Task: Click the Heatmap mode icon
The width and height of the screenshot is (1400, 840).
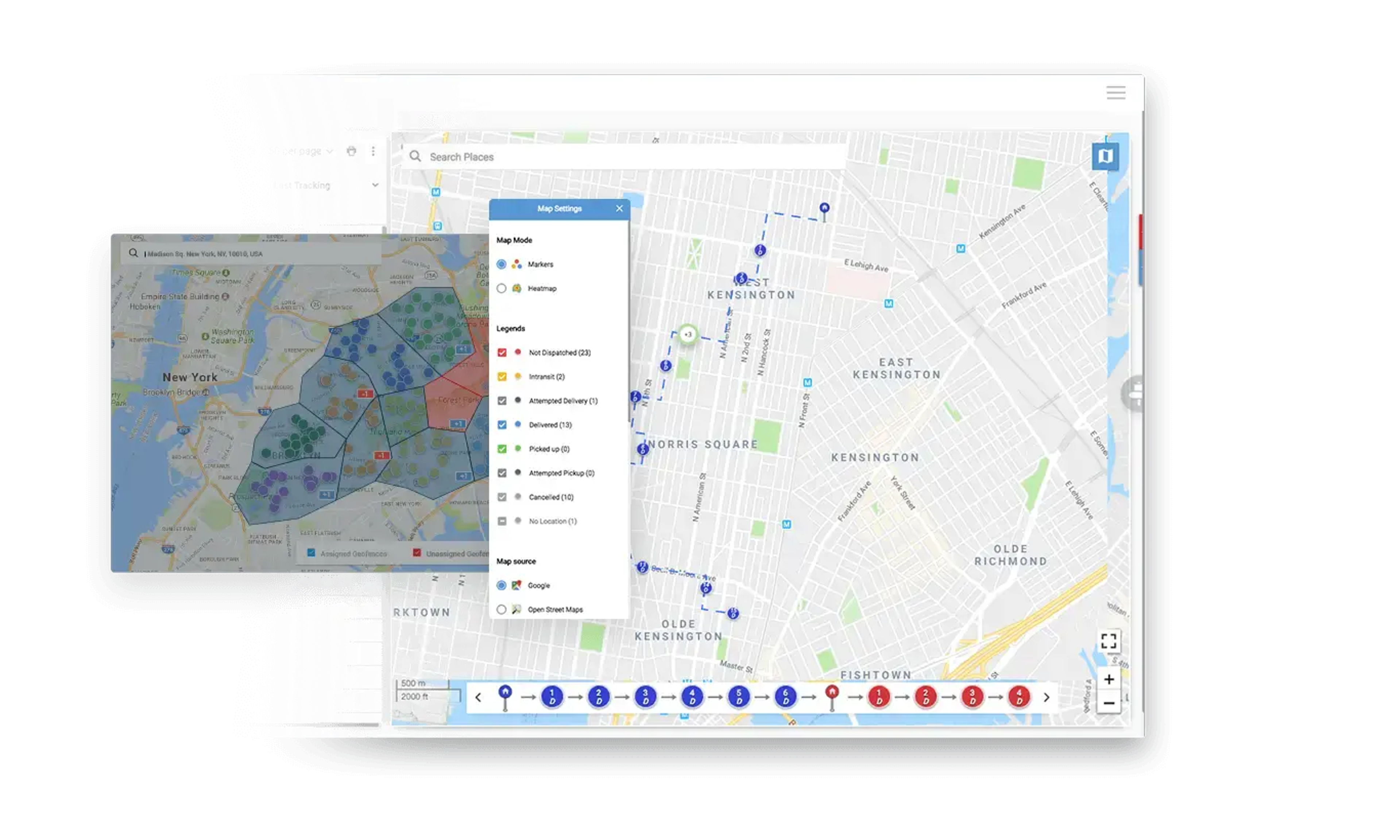Action: (x=517, y=288)
